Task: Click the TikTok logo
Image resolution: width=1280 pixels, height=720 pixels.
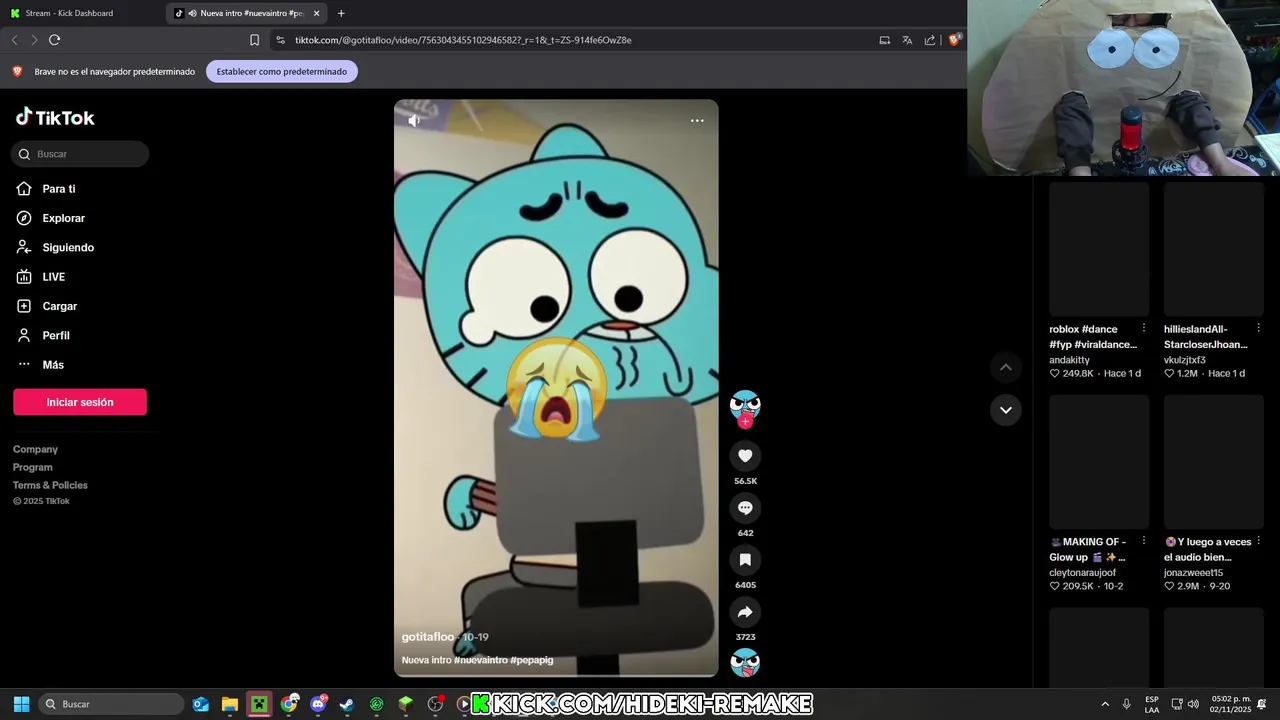Action: (x=55, y=117)
